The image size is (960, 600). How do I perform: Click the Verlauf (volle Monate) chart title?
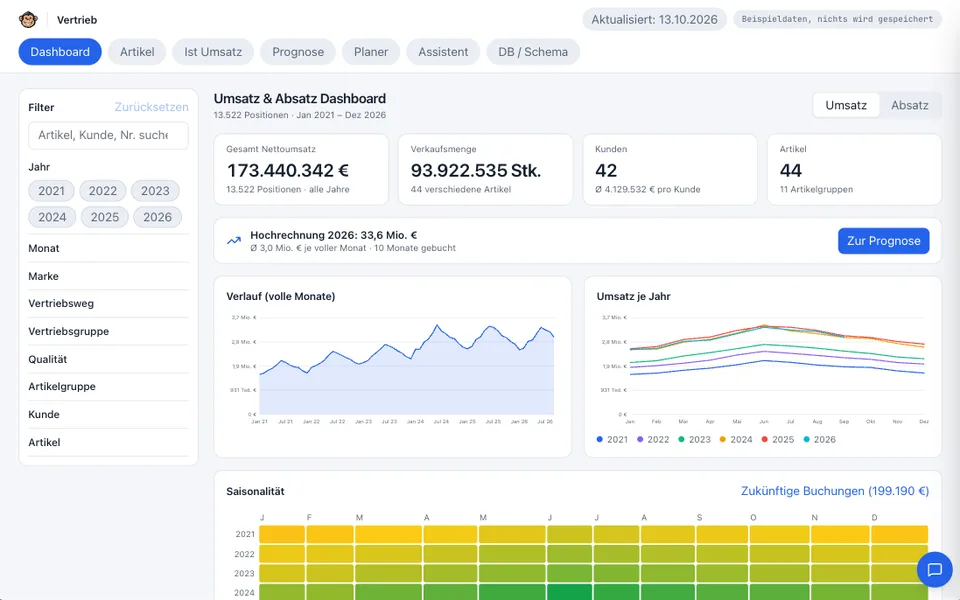[x=281, y=296]
